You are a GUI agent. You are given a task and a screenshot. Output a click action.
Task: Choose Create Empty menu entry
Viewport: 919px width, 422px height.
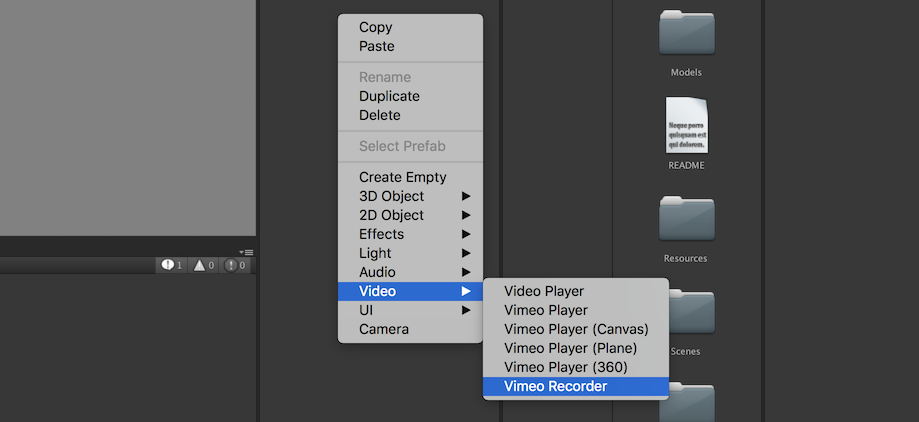coord(410,177)
